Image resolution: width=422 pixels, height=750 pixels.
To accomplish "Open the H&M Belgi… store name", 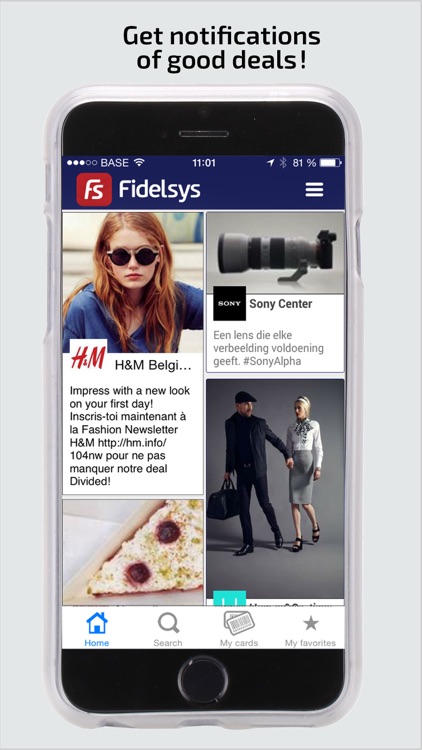I will (153, 366).
